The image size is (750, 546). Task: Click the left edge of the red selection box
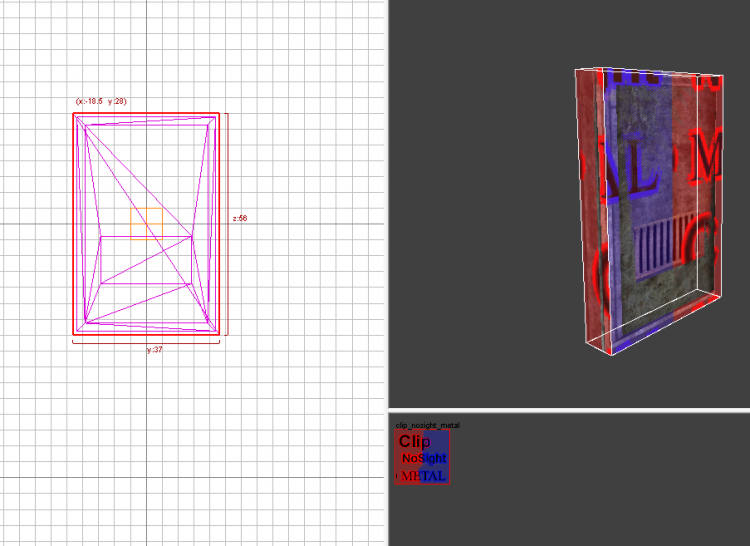[73, 222]
